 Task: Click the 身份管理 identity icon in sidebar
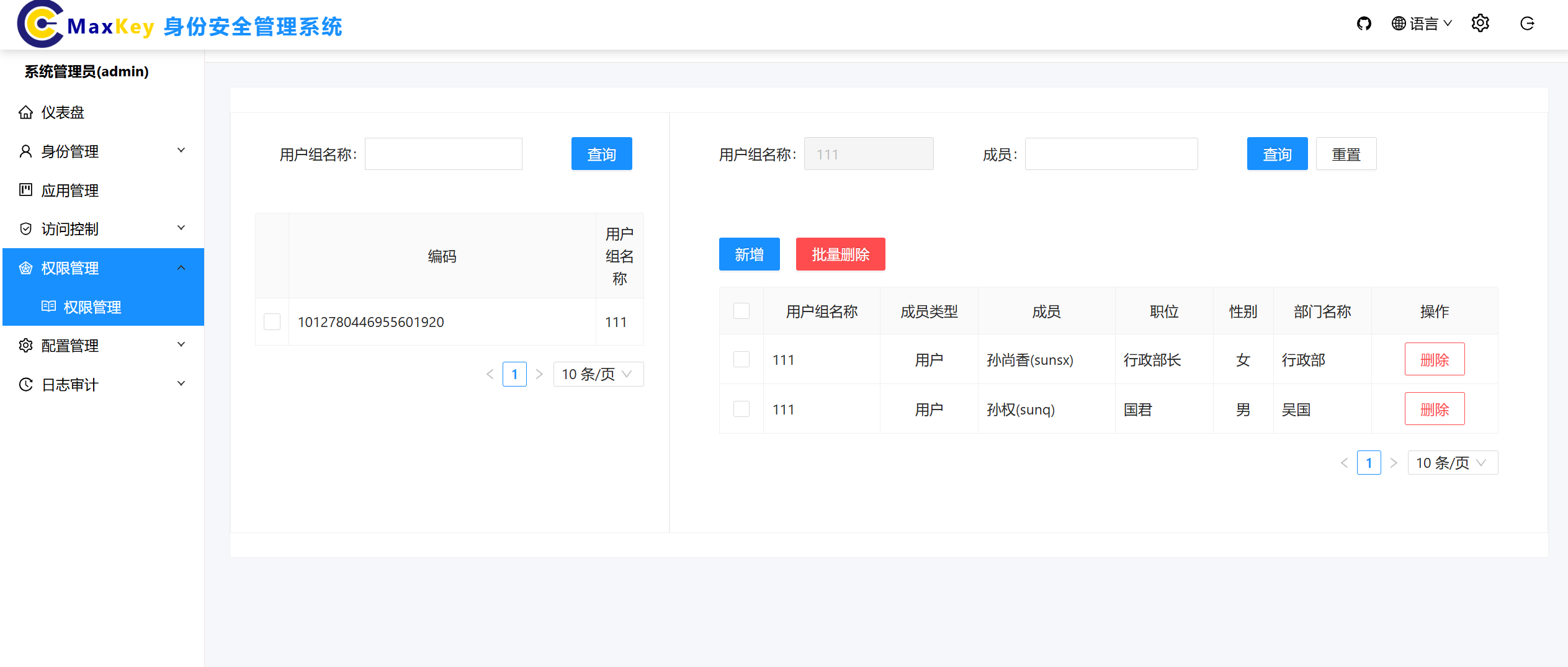[x=25, y=151]
